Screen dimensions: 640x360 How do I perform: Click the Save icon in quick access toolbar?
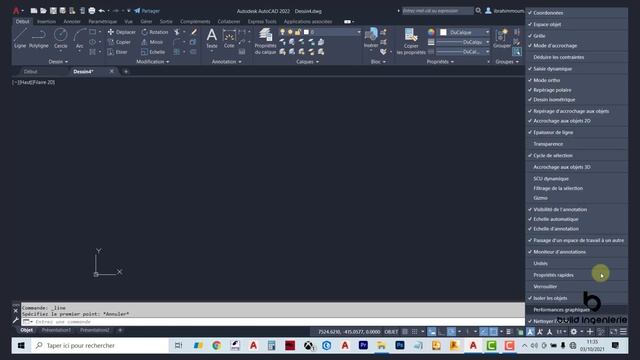[x=53, y=11]
